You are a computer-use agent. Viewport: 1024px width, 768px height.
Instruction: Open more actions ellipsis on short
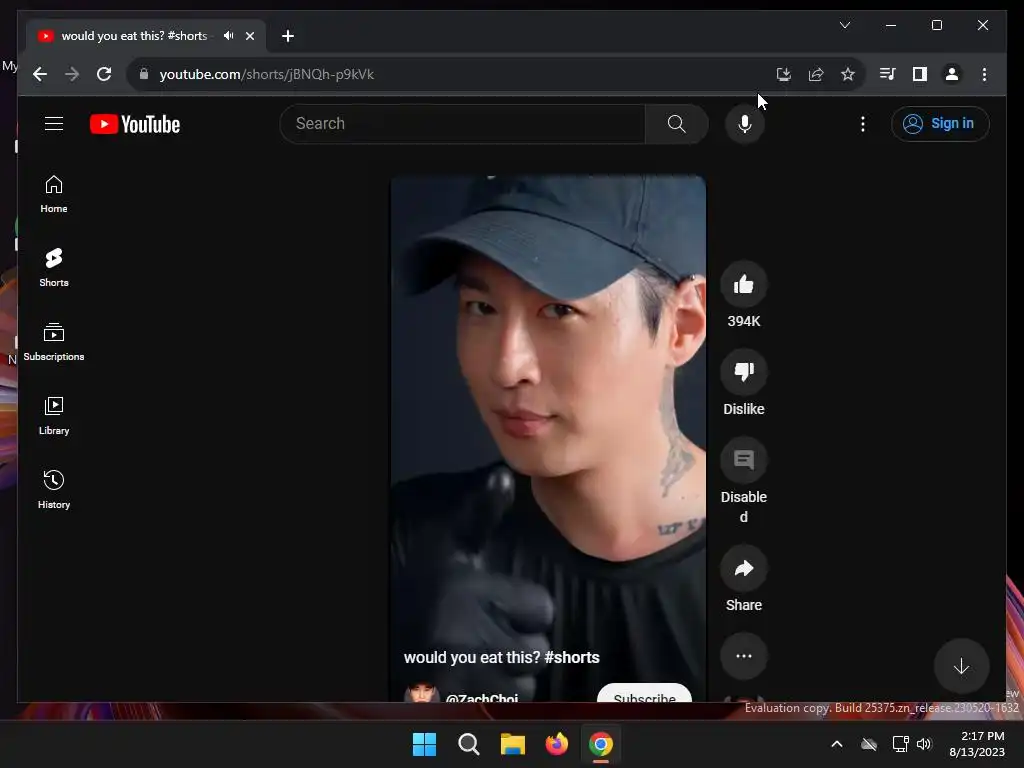[744, 656]
